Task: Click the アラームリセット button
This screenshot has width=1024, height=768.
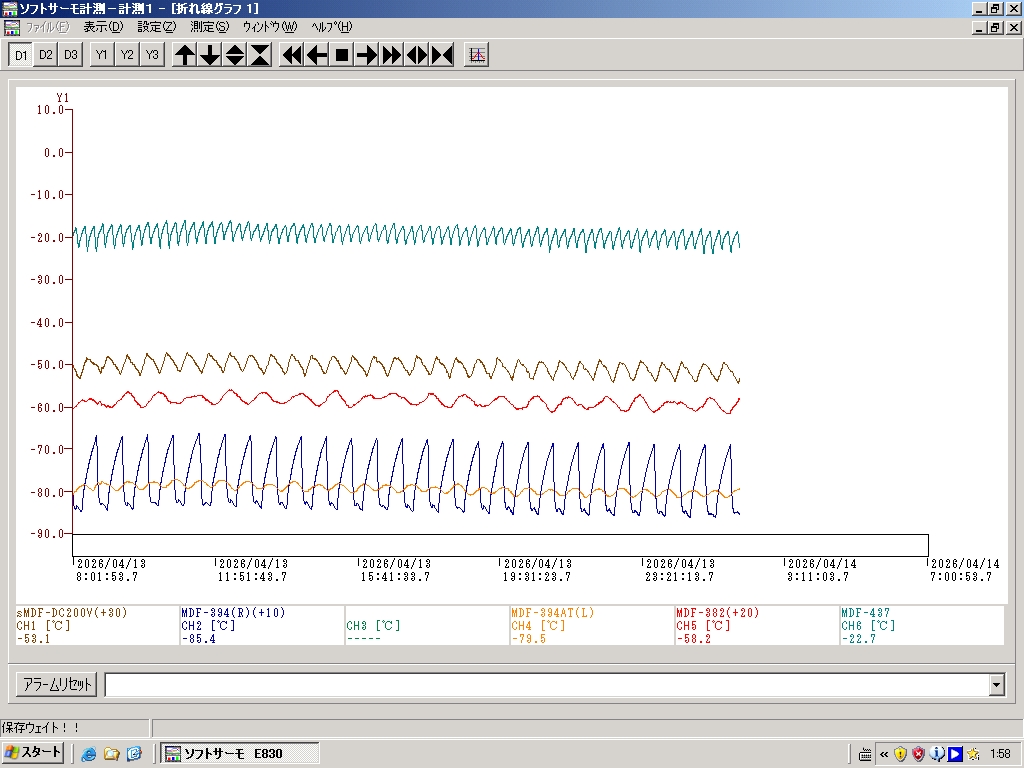Action: 56,685
